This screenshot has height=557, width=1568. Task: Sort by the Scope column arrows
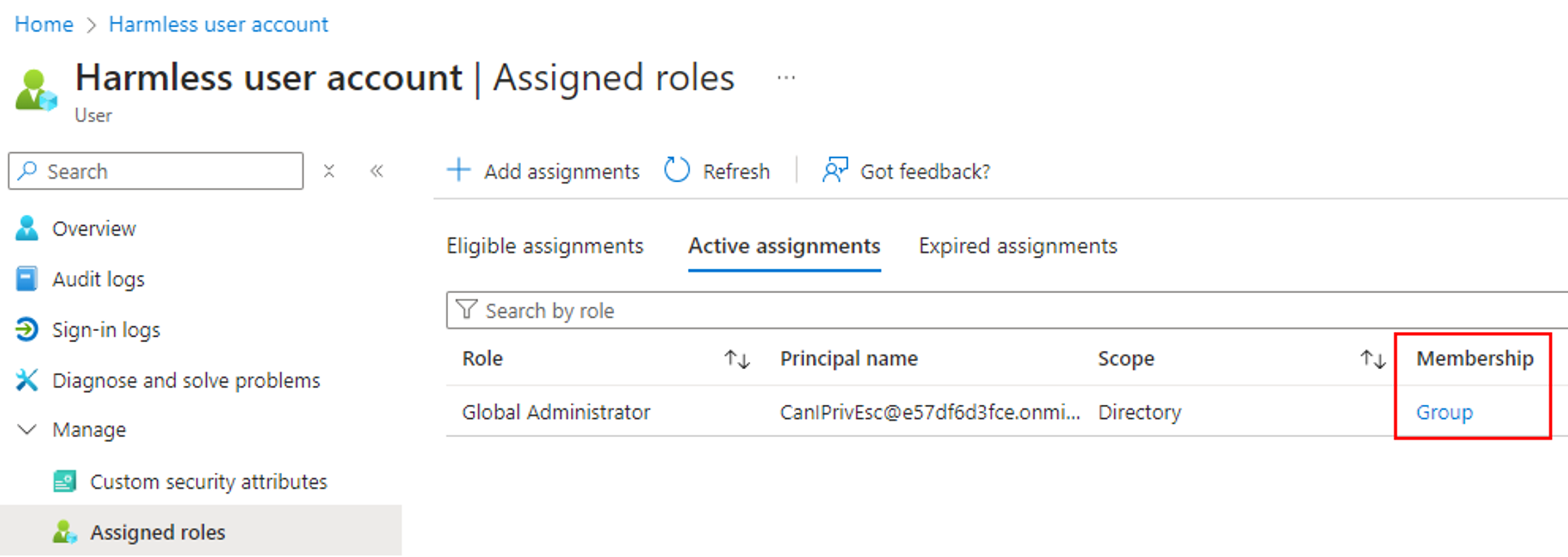[x=1372, y=359]
